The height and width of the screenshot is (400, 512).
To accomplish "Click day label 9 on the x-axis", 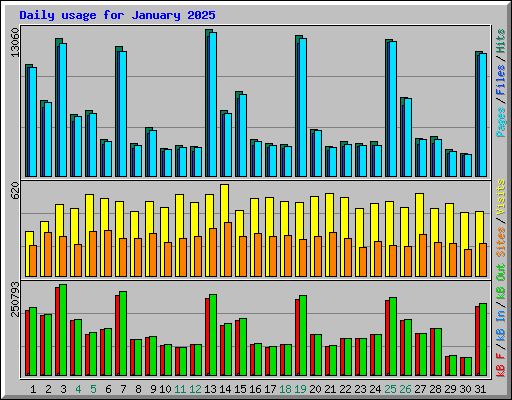I will point(153,389).
